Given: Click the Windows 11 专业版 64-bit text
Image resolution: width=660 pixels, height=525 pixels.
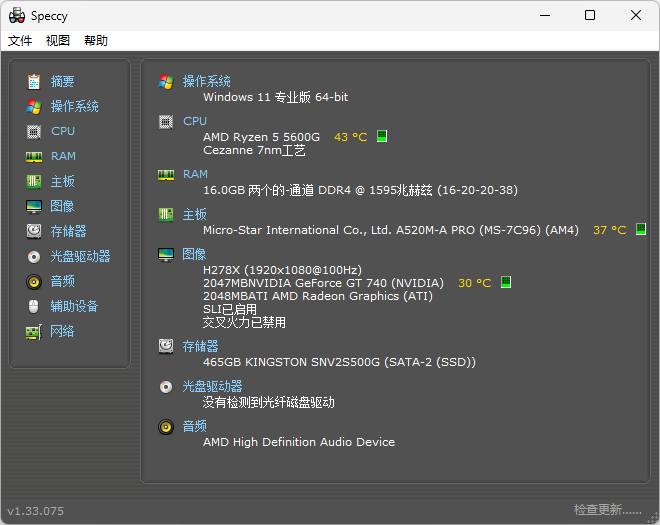Looking at the screenshot, I should click(x=276, y=97).
